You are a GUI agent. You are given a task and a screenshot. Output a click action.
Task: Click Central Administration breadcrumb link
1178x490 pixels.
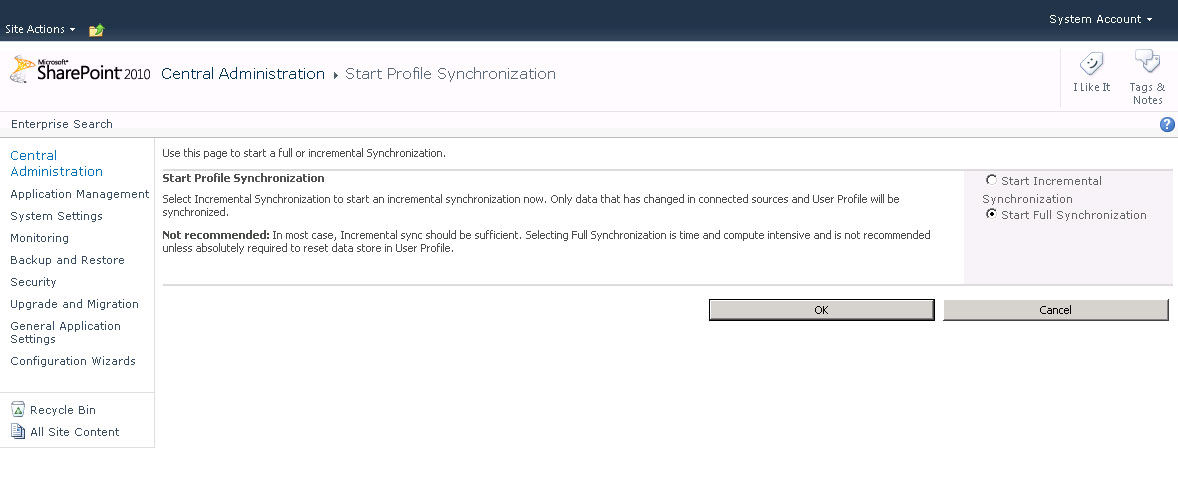tap(243, 74)
